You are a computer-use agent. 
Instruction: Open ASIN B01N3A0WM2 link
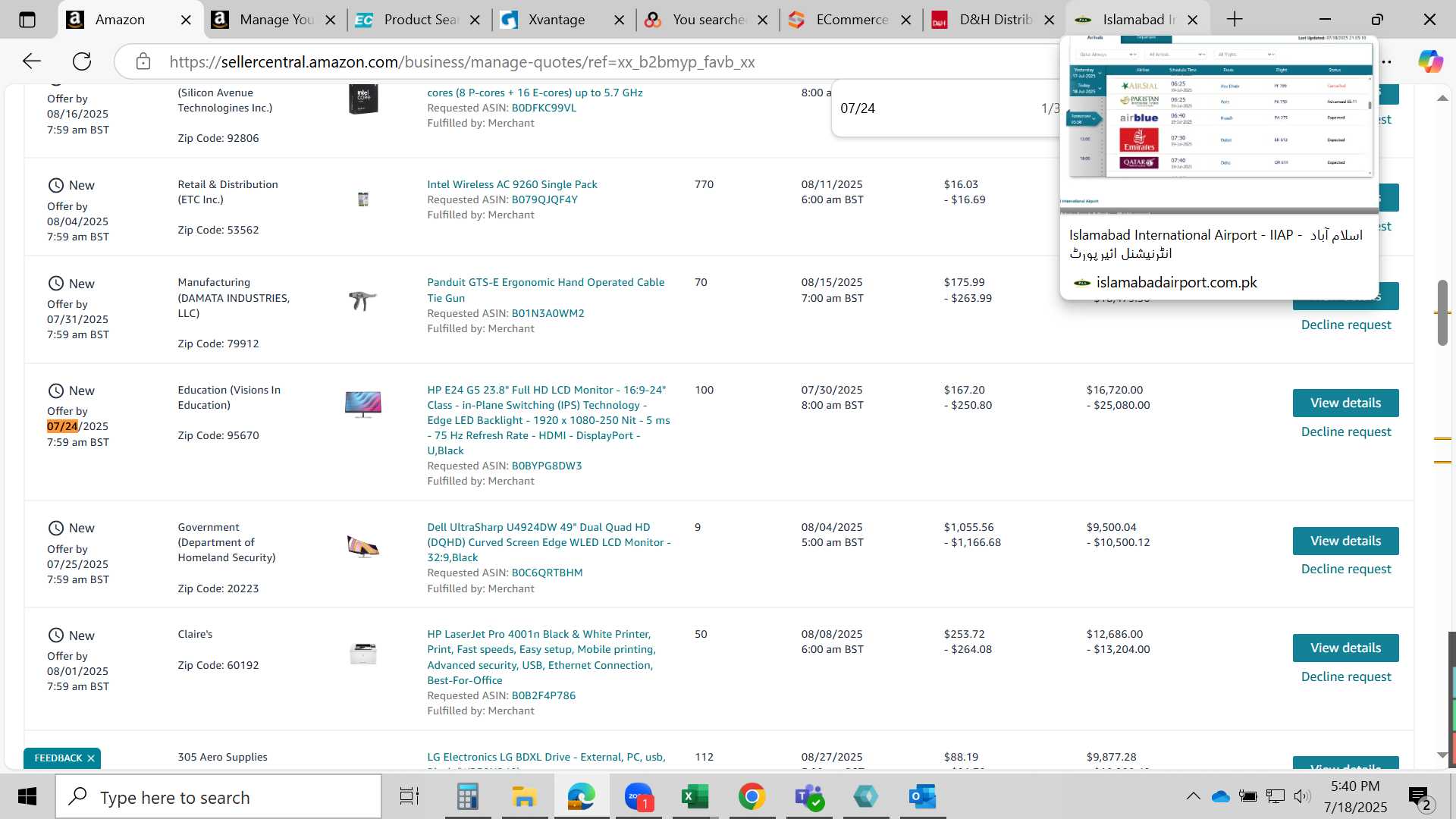[x=548, y=313]
